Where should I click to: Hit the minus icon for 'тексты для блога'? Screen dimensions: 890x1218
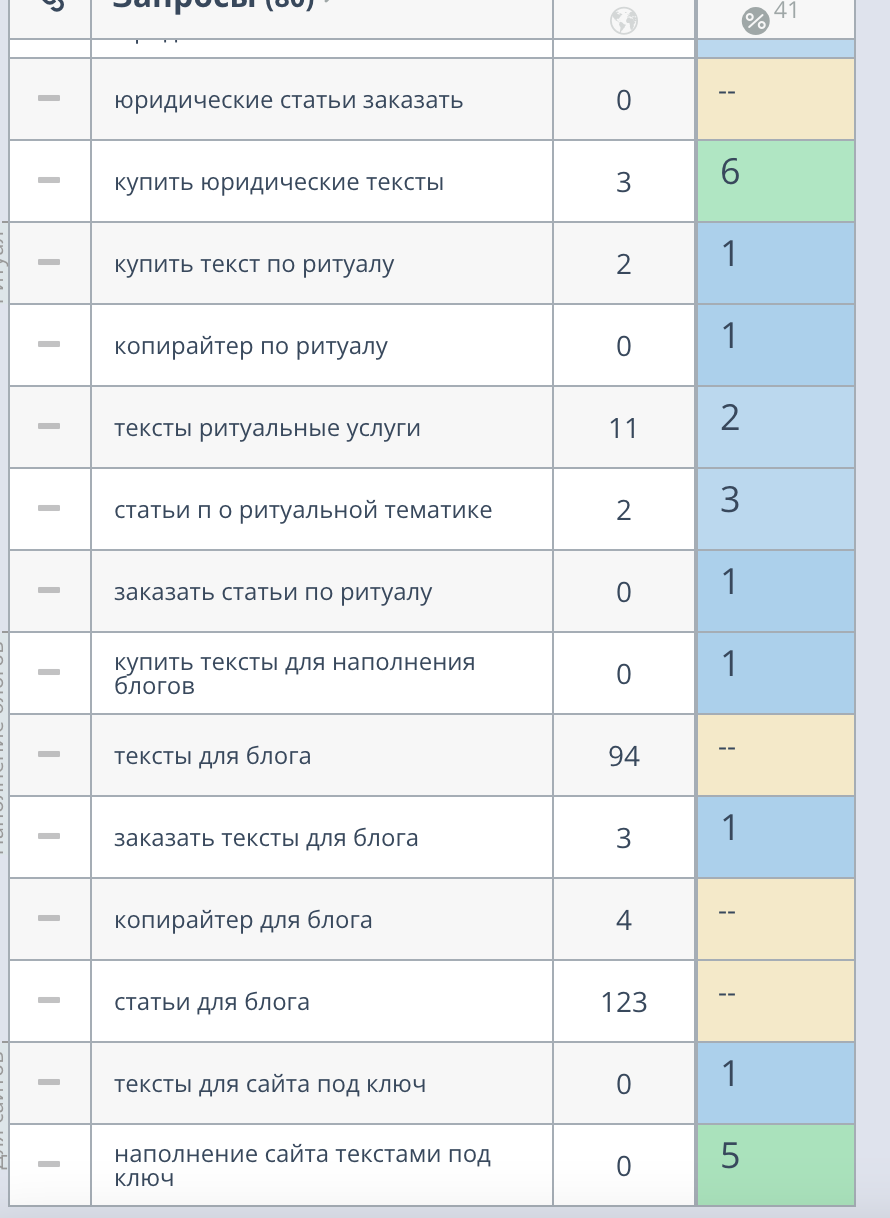click(49, 754)
